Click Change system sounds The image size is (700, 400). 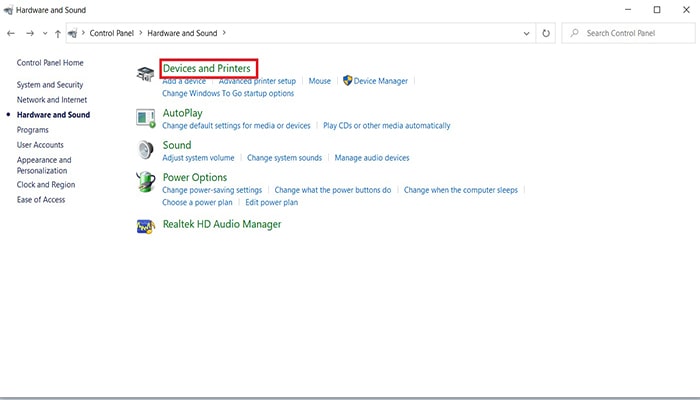(x=284, y=158)
